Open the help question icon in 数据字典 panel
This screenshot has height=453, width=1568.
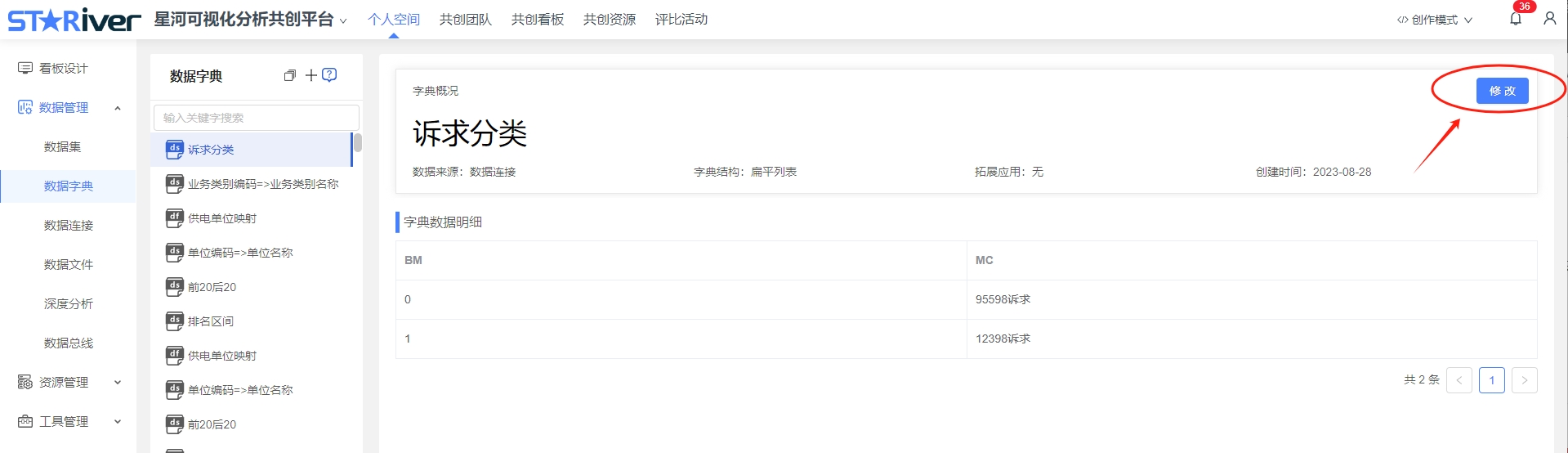(x=330, y=75)
